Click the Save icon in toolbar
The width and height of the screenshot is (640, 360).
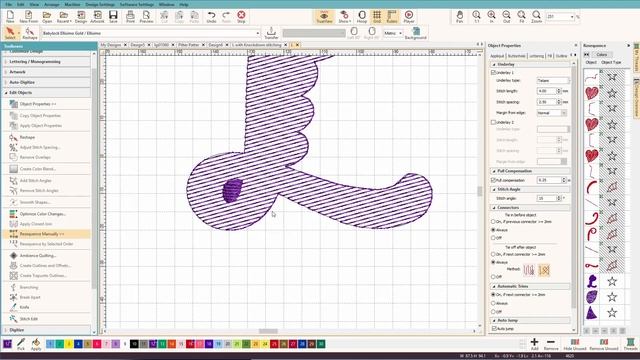click(113, 17)
